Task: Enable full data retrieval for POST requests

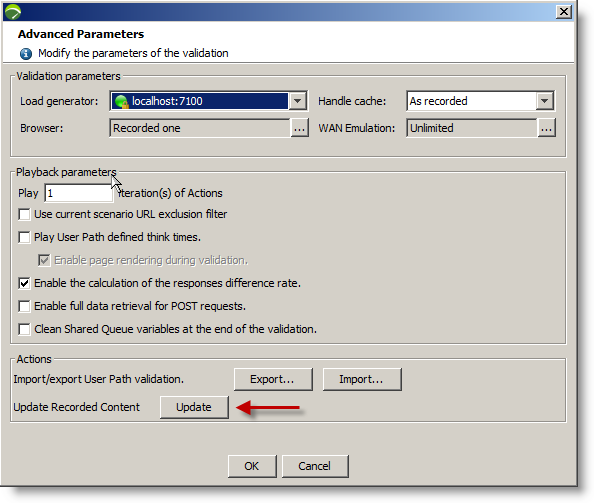Action: 24,306
